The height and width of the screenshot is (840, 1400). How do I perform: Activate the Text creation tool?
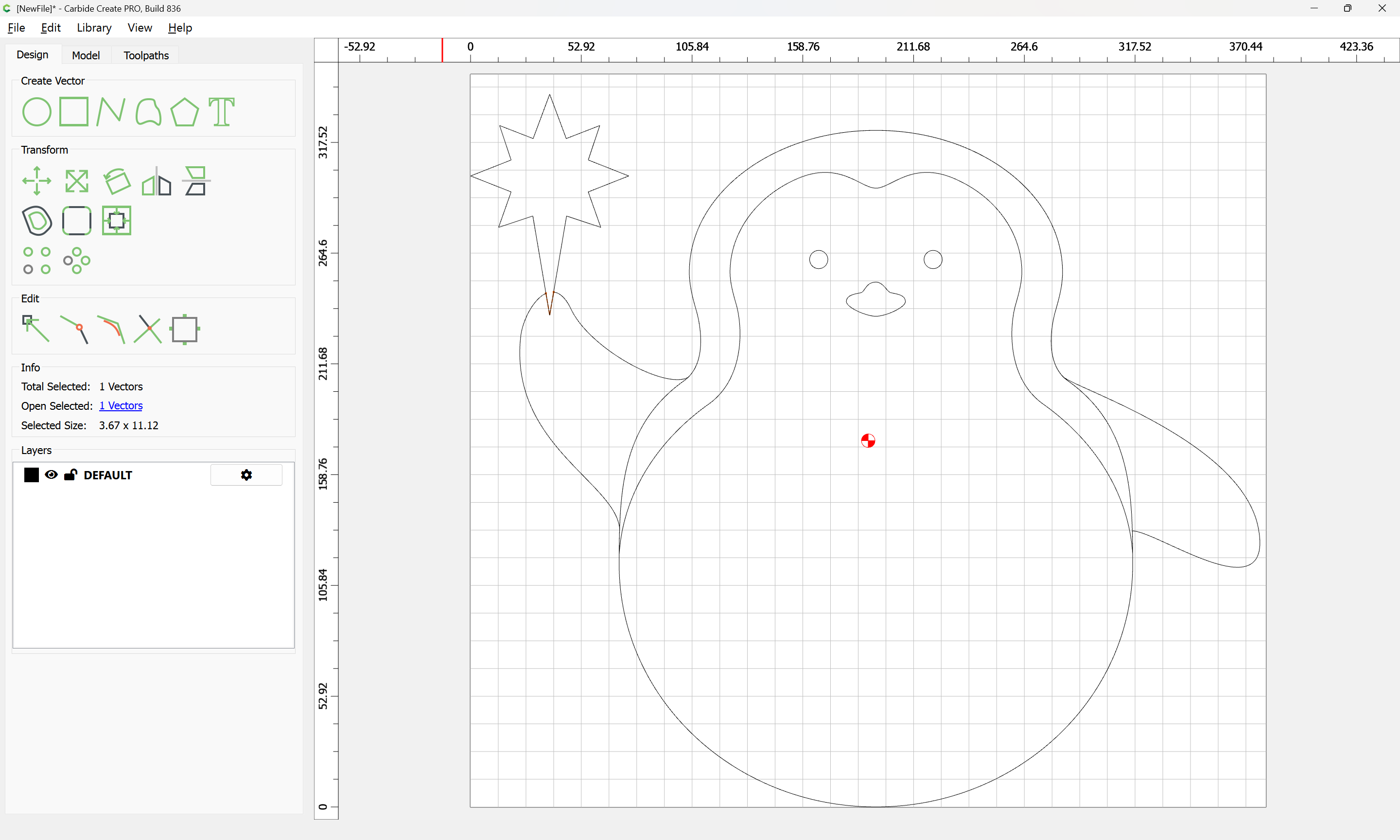pyautogui.click(x=221, y=111)
